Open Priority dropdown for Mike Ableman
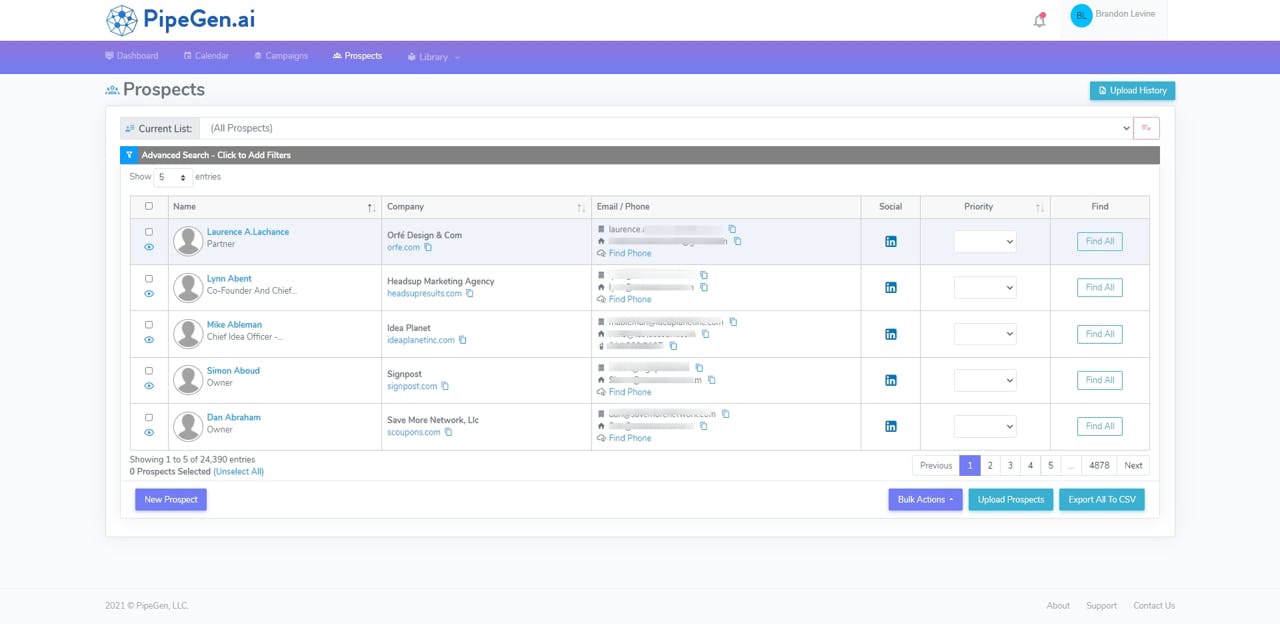 pyautogui.click(x=985, y=334)
